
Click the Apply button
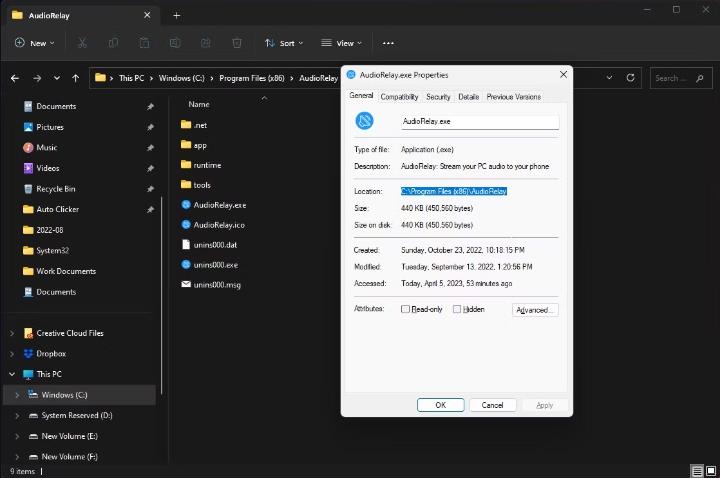(x=545, y=405)
